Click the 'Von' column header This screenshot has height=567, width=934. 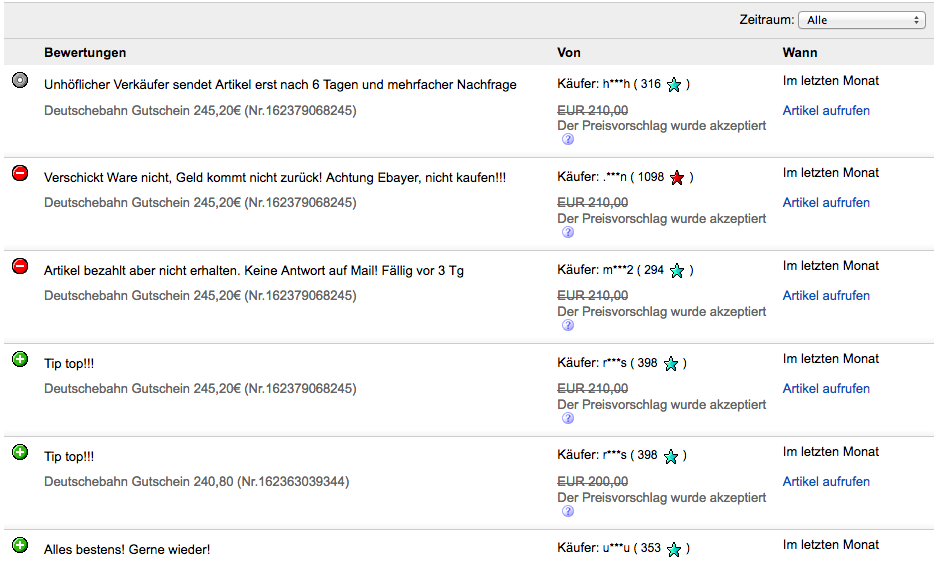pos(569,52)
